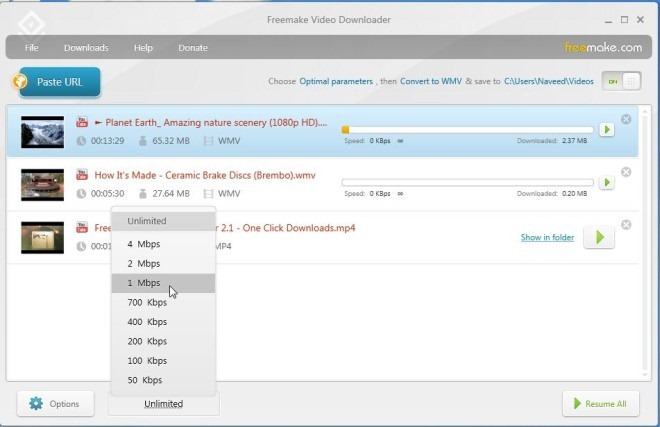Screen dimensions: 660x427
Task: Click the download list vertical scrollbar
Action: [645, 242]
